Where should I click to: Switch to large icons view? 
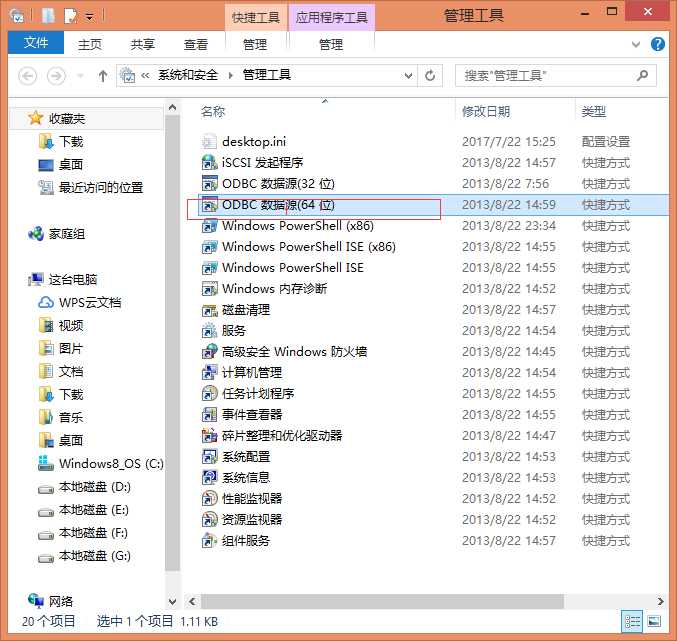click(654, 622)
